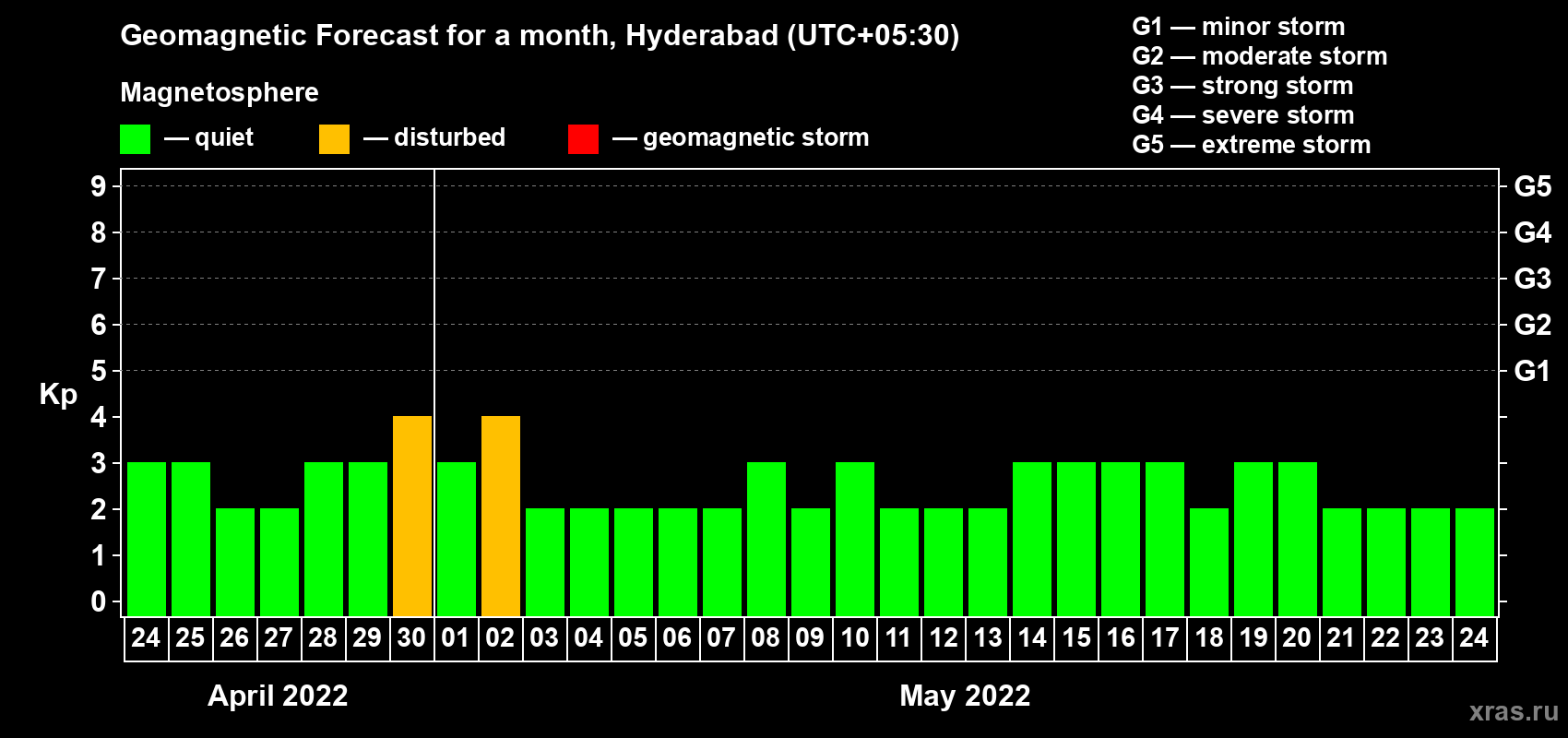Click the orange disturbed legend swatch

click(x=335, y=139)
